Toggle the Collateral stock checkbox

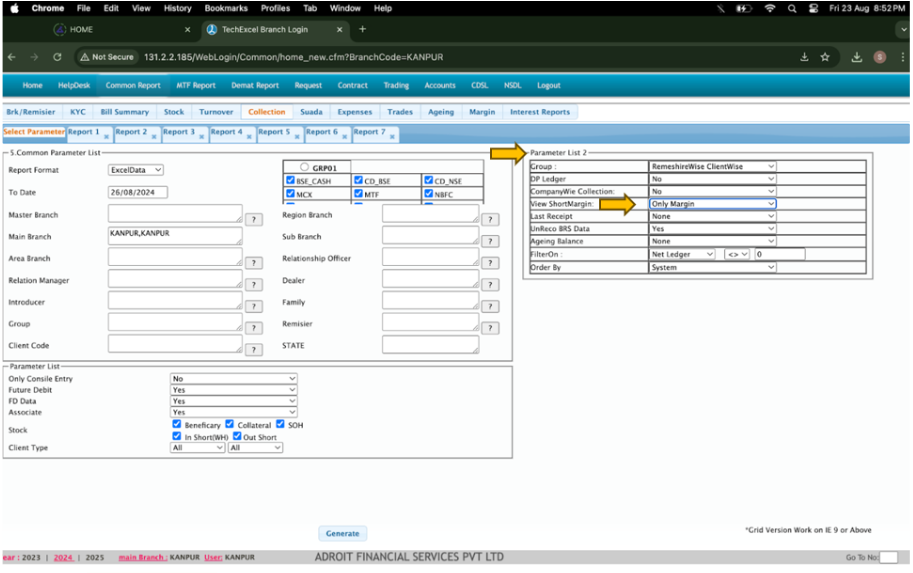click(230, 425)
